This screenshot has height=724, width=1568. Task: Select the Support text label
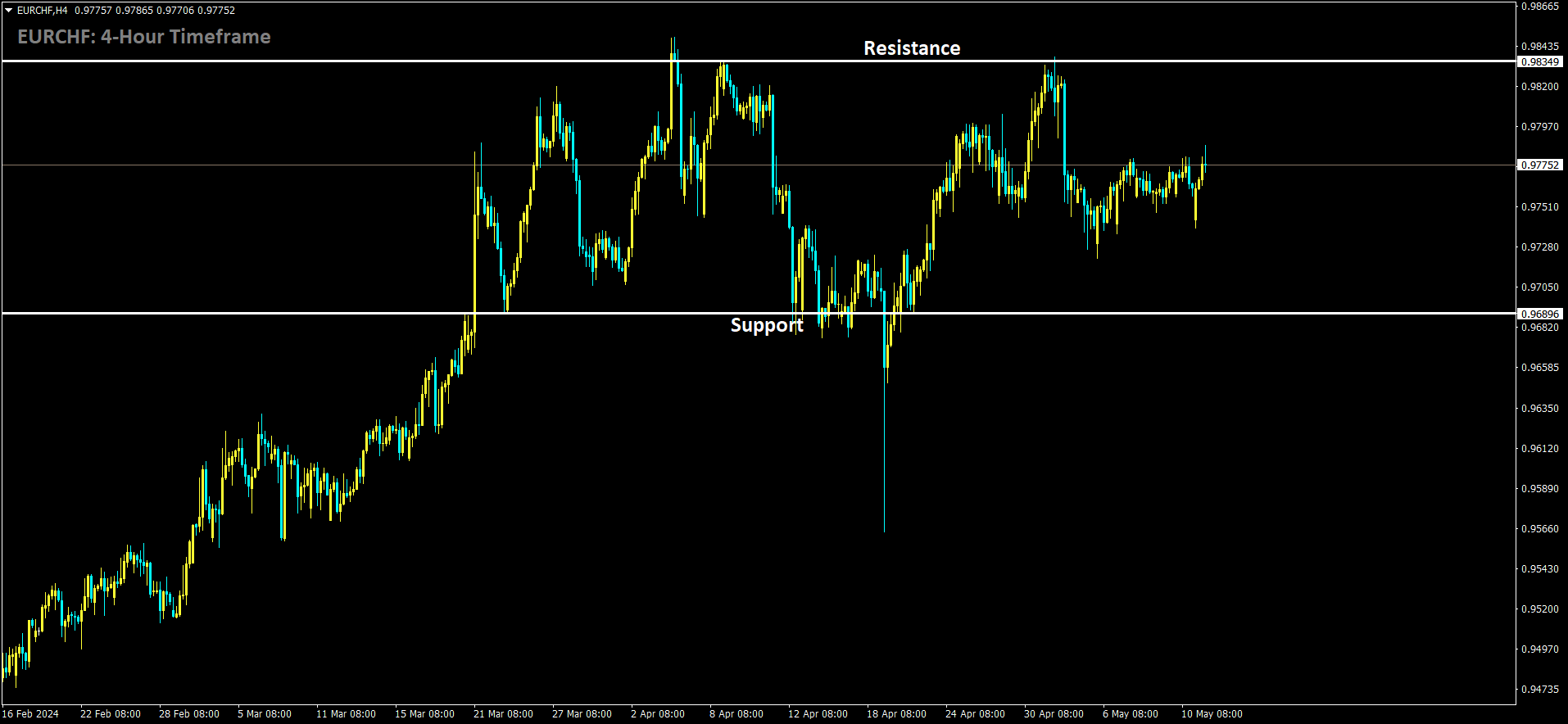767,325
